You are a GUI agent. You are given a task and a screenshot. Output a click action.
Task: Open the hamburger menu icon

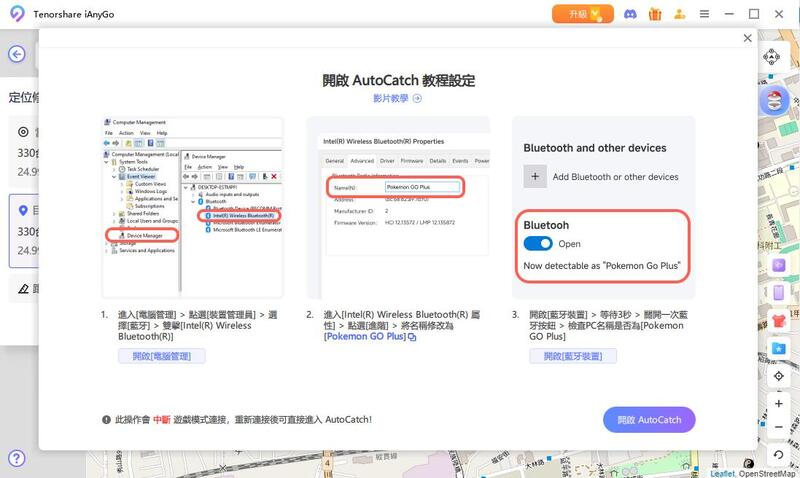[x=704, y=14]
